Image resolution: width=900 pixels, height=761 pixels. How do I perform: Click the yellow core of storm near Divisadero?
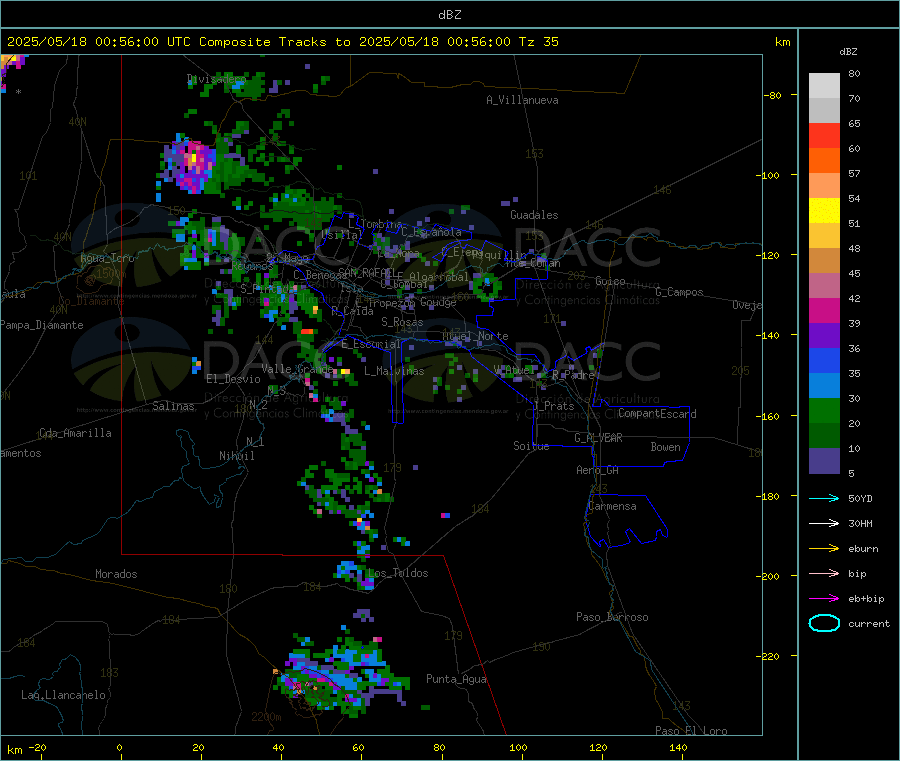193,157
